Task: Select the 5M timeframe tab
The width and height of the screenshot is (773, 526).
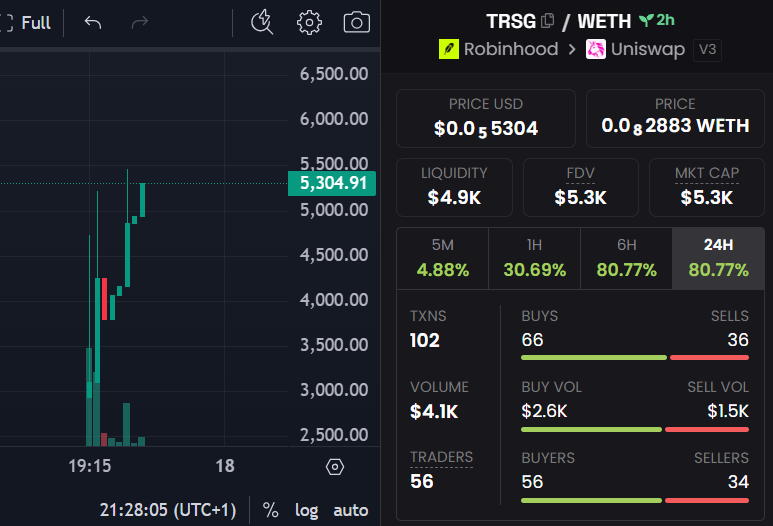Action: (442, 258)
